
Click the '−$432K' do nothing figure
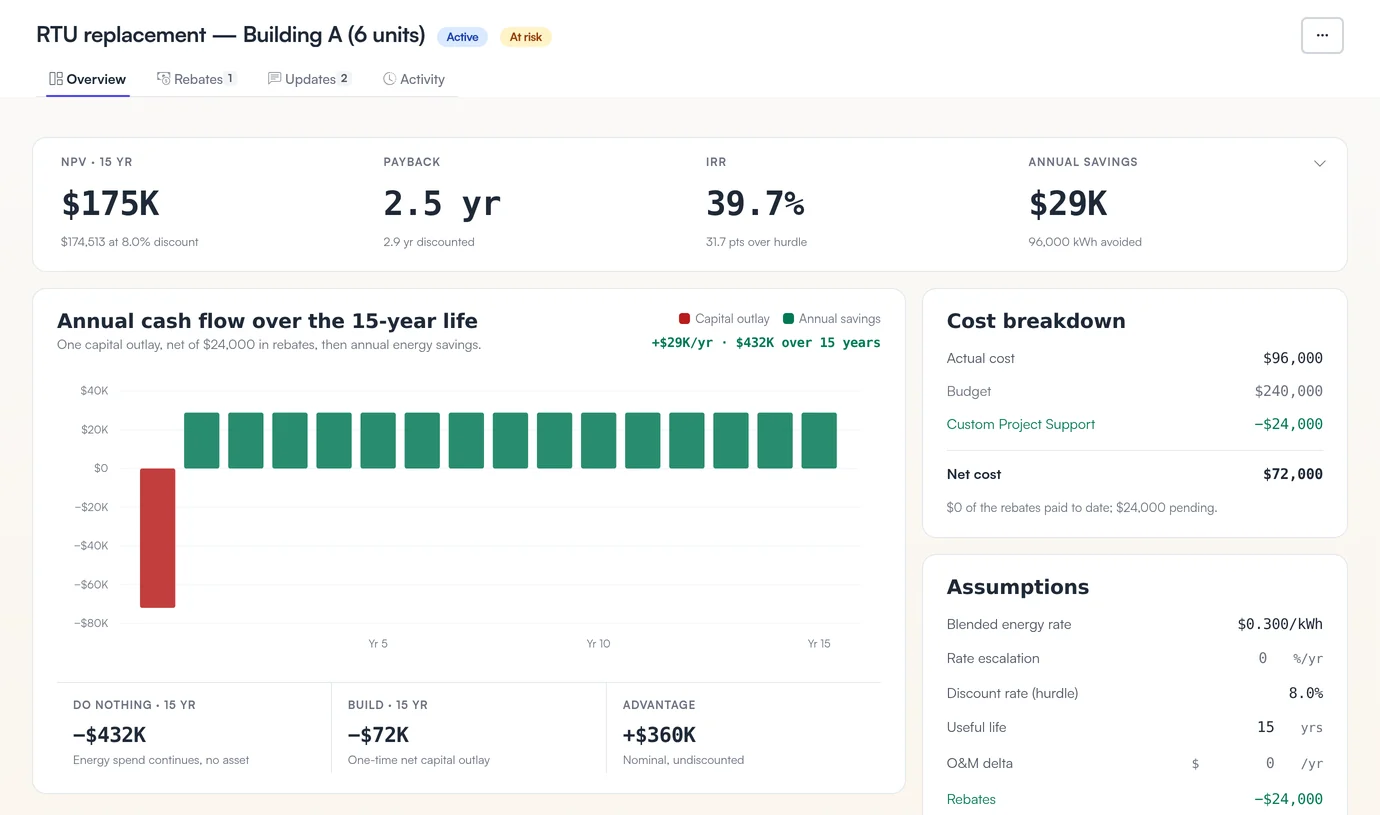pyautogui.click(x=110, y=735)
